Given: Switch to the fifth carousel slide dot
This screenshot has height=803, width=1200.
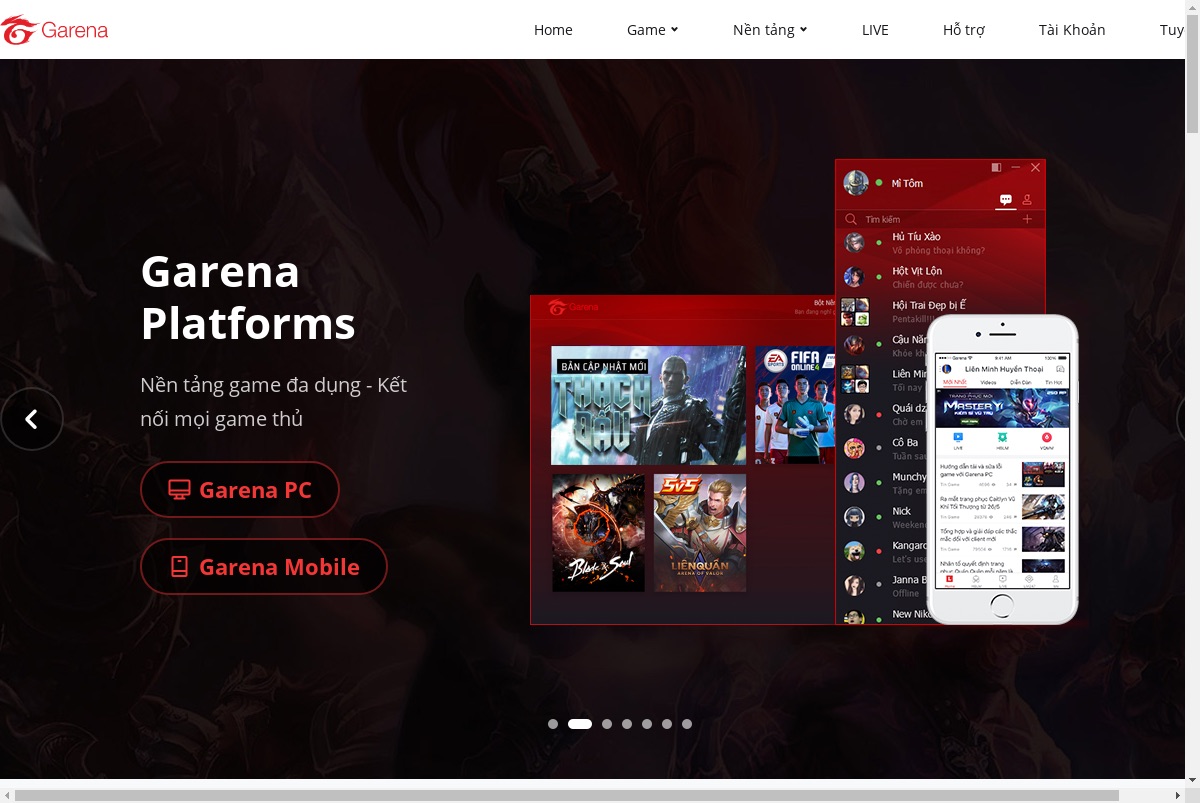Looking at the screenshot, I should [647, 724].
